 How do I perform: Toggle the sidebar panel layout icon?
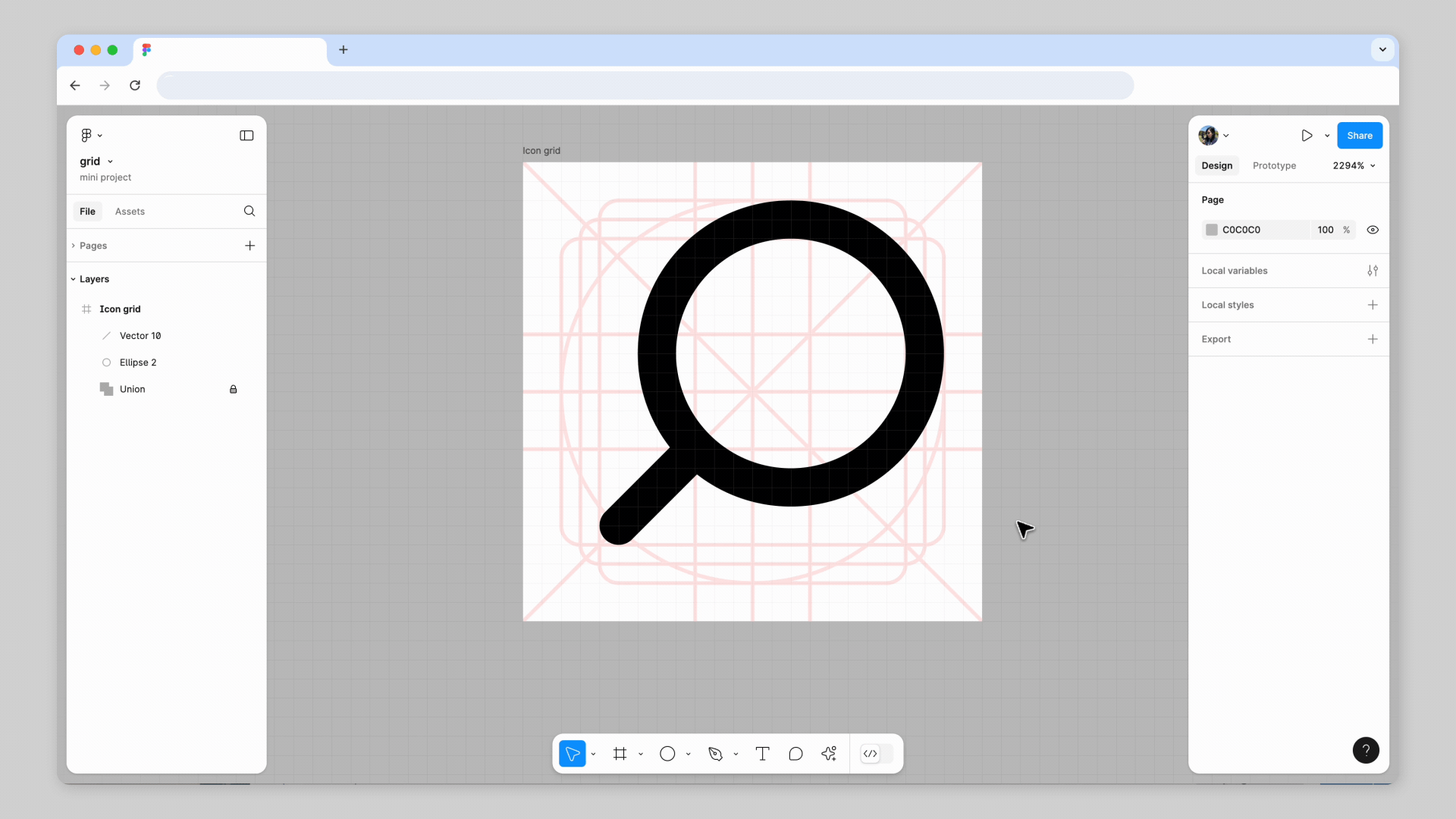coord(246,135)
